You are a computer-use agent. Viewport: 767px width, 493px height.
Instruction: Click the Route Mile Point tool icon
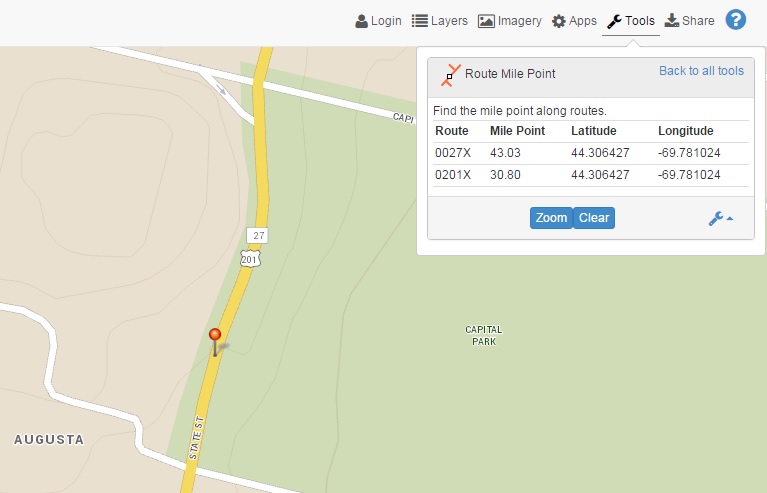[x=451, y=75]
